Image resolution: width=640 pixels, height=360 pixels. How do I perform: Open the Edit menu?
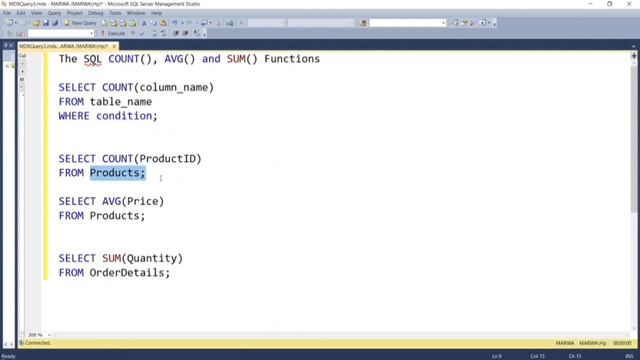pos(21,13)
